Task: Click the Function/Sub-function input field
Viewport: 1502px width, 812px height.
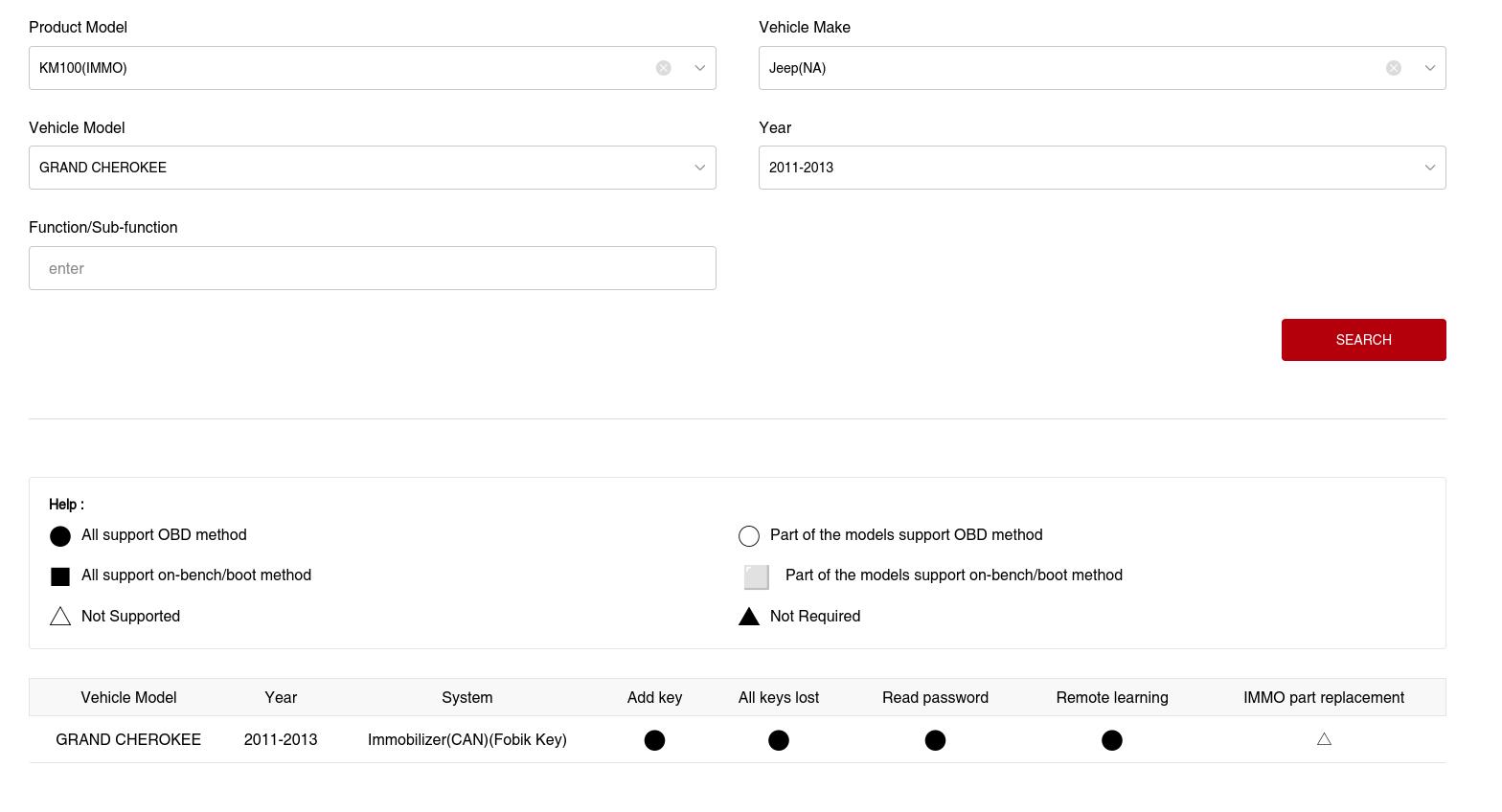Action: click(373, 268)
